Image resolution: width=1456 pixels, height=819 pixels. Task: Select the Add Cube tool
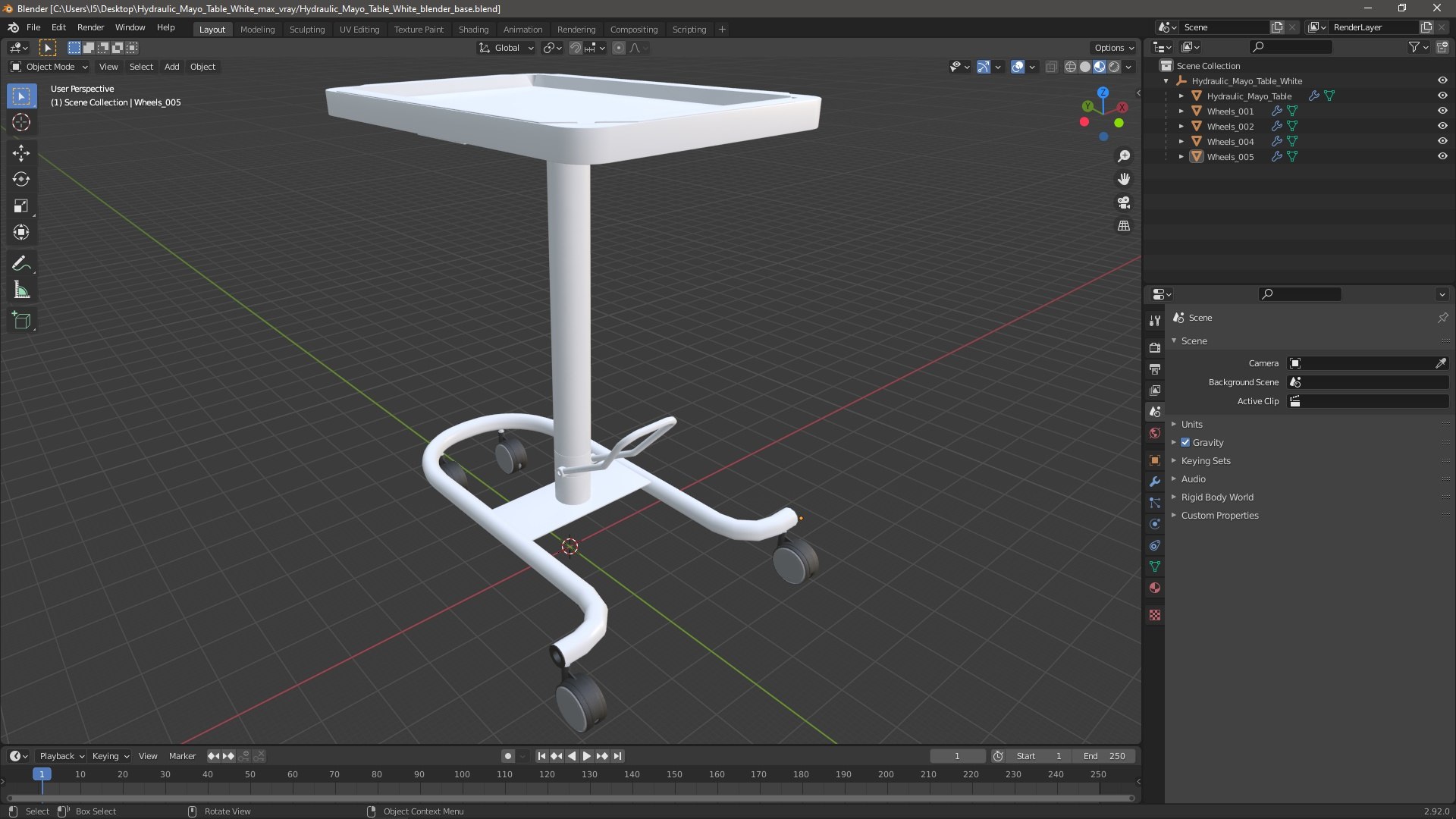click(21, 321)
